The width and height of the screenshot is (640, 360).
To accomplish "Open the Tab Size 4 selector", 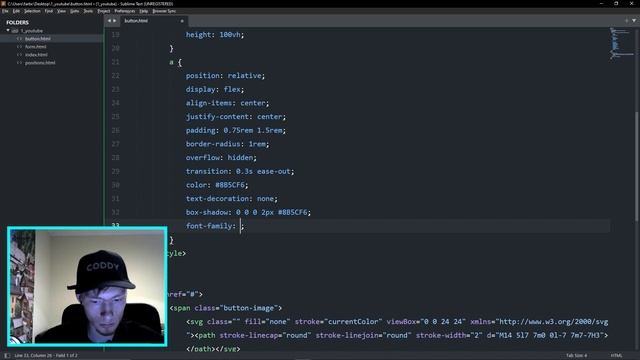I will coord(576,356).
